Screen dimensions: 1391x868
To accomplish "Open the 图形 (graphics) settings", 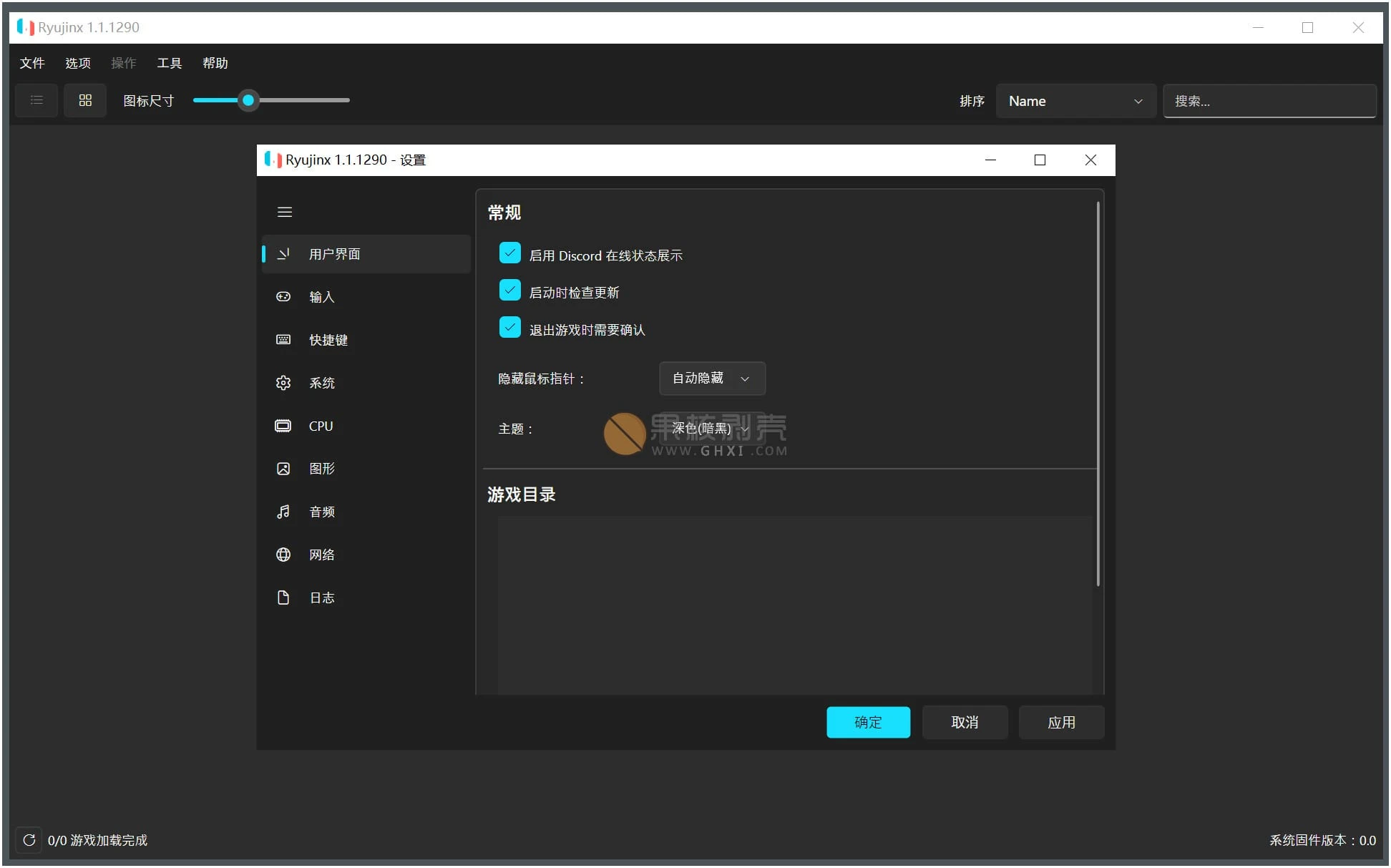I will [x=322, y=469].
